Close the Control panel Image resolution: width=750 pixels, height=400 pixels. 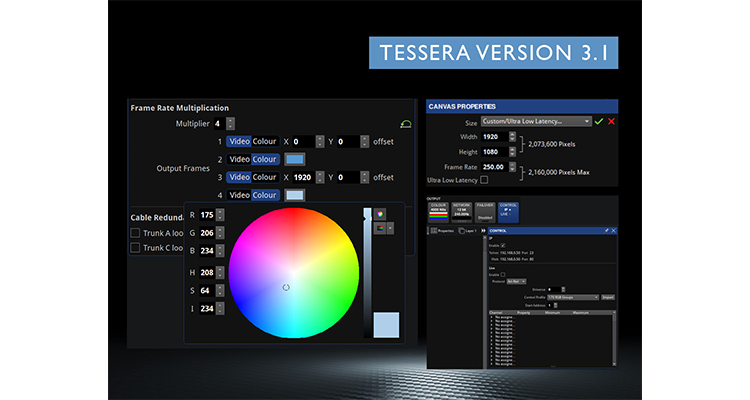click(614, 231)
